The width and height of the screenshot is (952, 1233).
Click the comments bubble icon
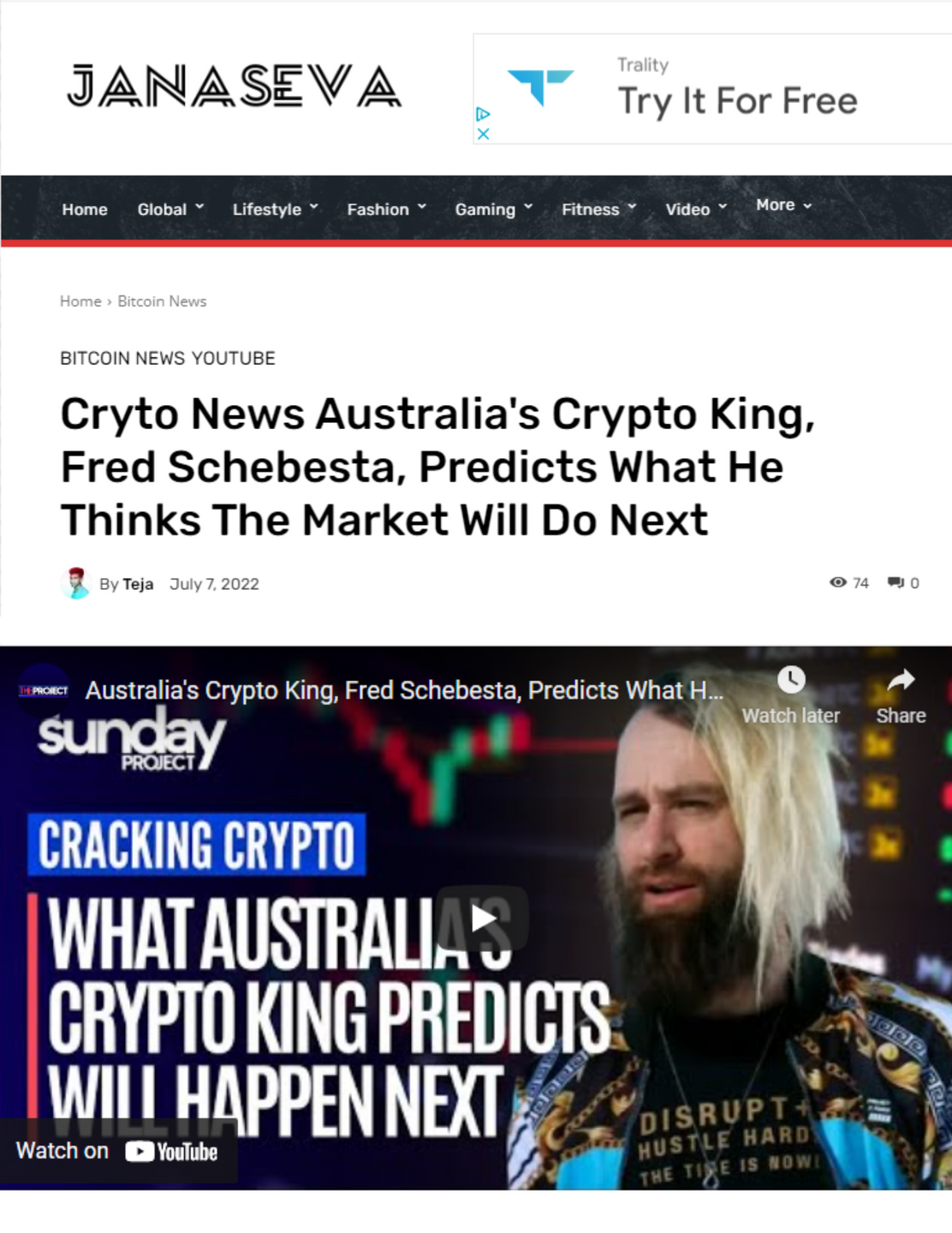(x=896, y=582)
